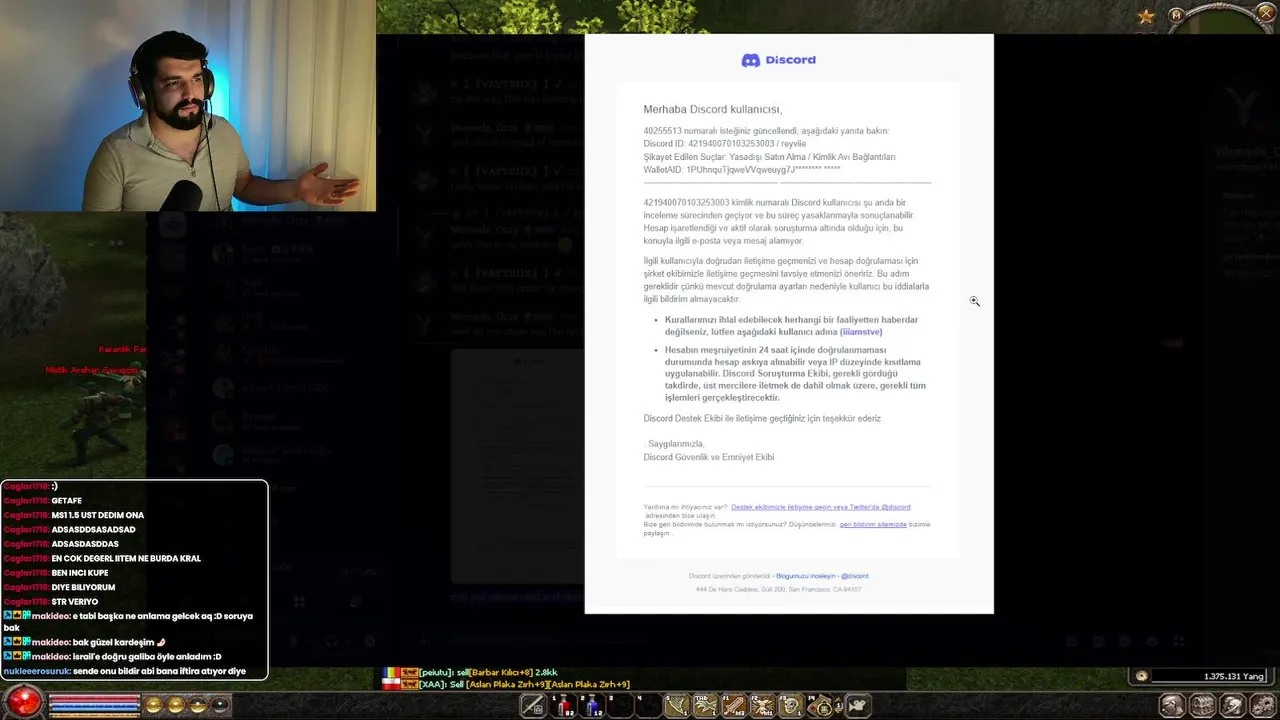Click the Polish flag beside XAA's message
The width and height of the screenshot is (1280, 720).
click(x=392, y=684)
